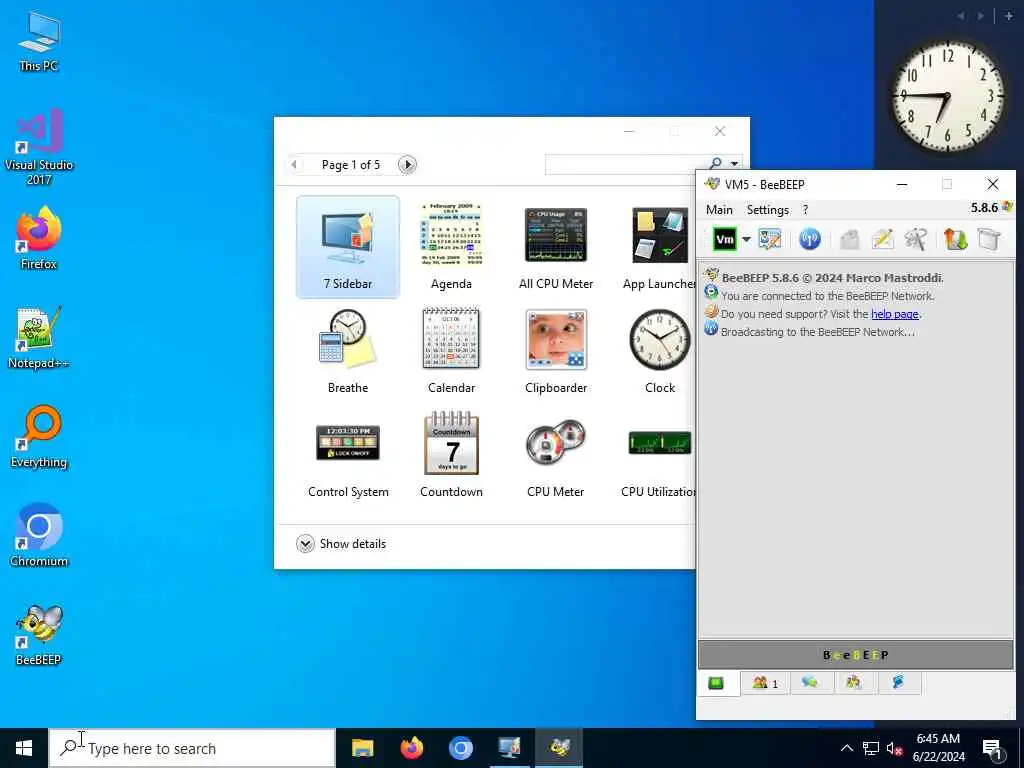Image resolution: width=1024 pixels, height=768 pixels.
Task: Click the gadget search input field
Action: click(625, 165)
